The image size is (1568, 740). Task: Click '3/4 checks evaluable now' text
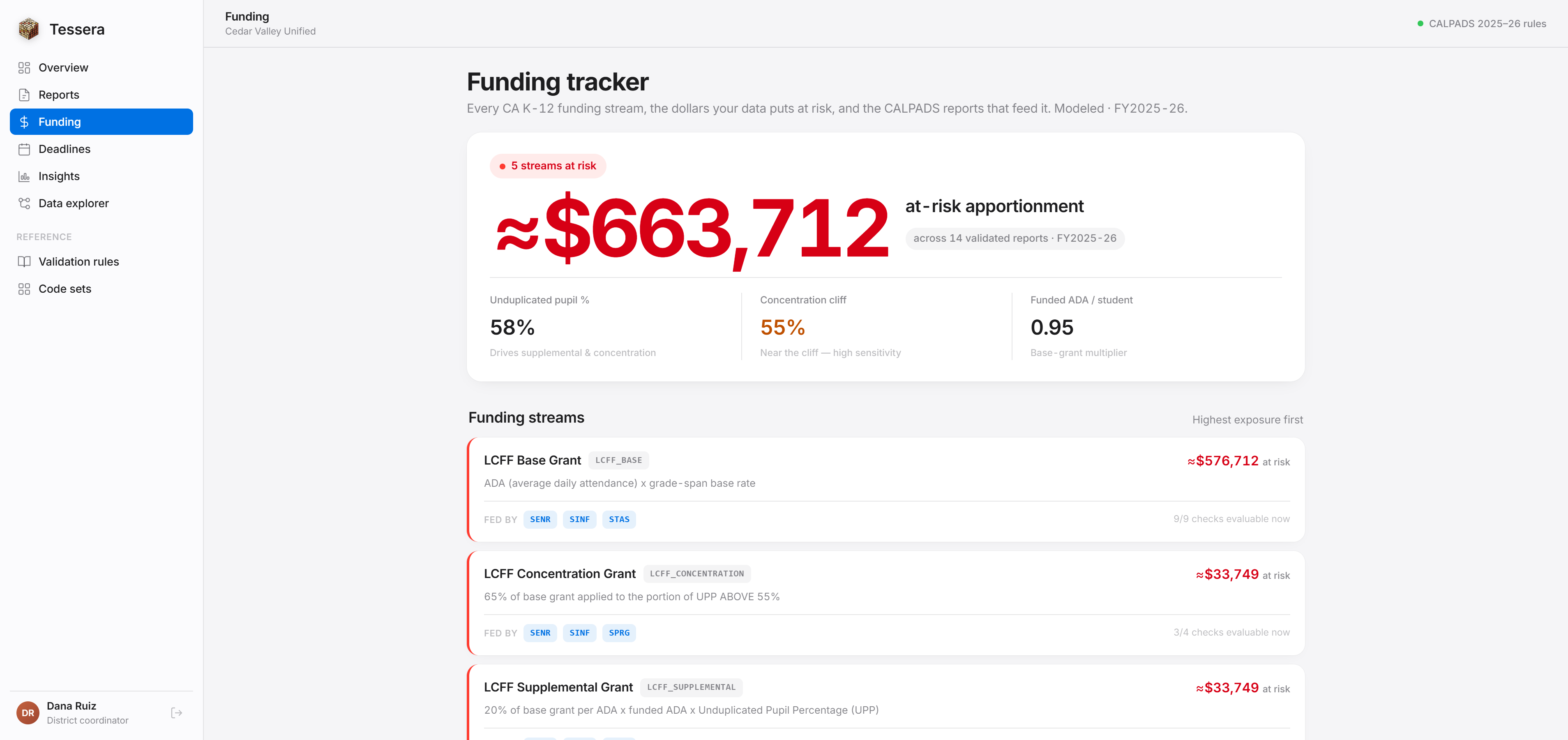pos(1231,632)
